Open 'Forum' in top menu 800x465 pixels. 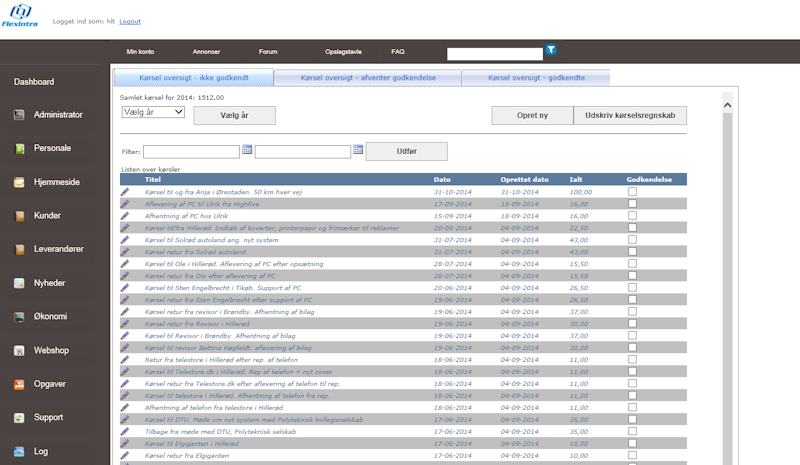coord(268,52)
